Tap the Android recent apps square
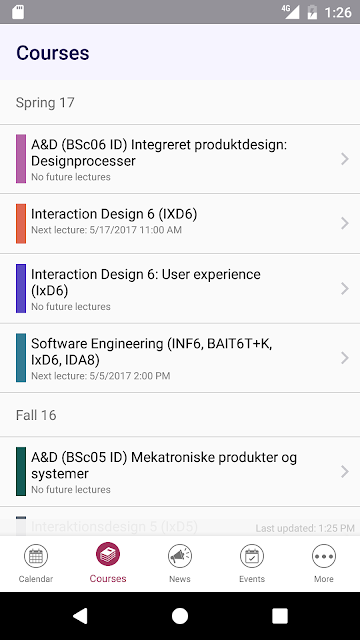The image size is (360, 640). (x=280, y=616)
